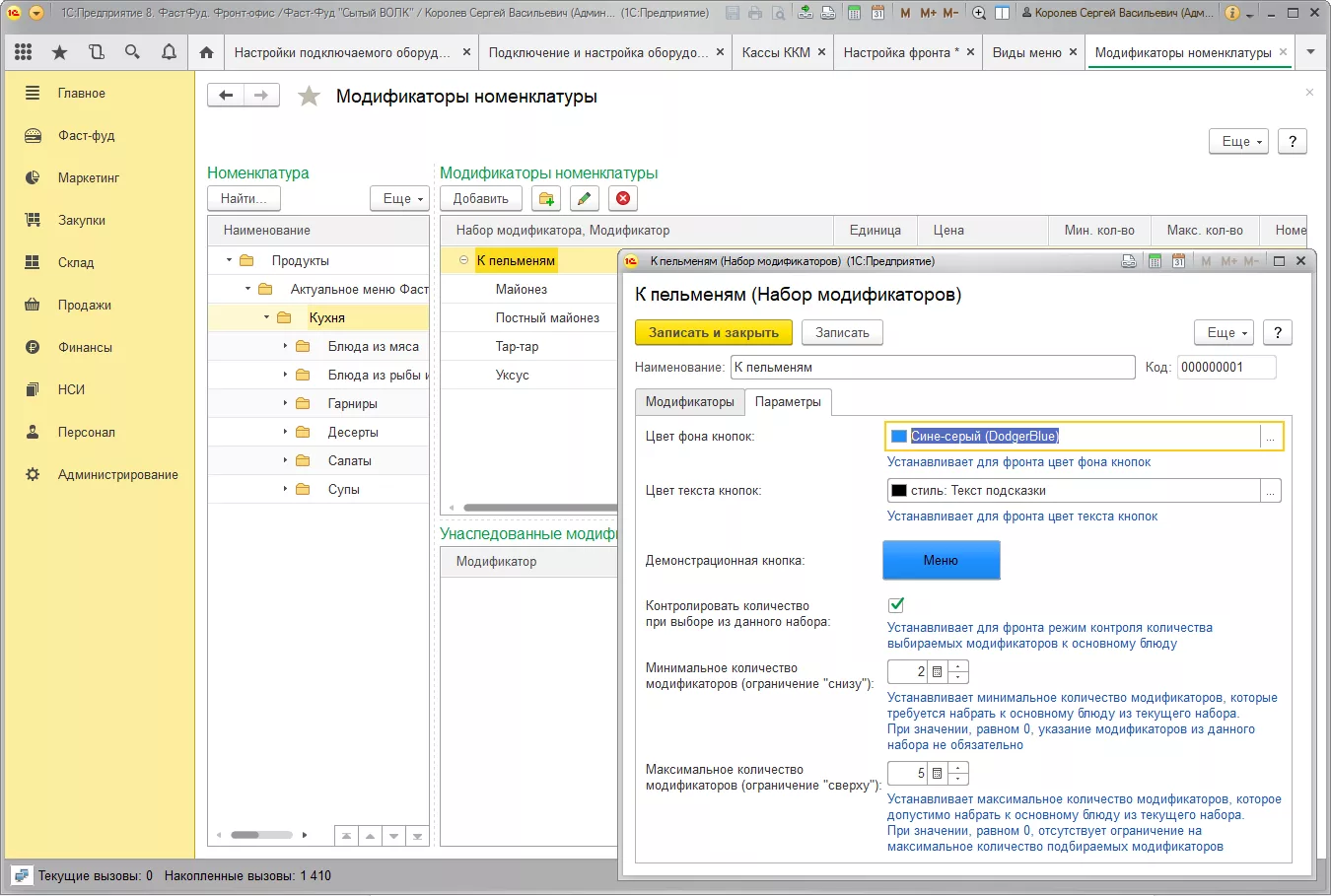The width and height of the screenshot is (1331, 896).
Task: Open the Продажи section
Action: coord(85,305)
